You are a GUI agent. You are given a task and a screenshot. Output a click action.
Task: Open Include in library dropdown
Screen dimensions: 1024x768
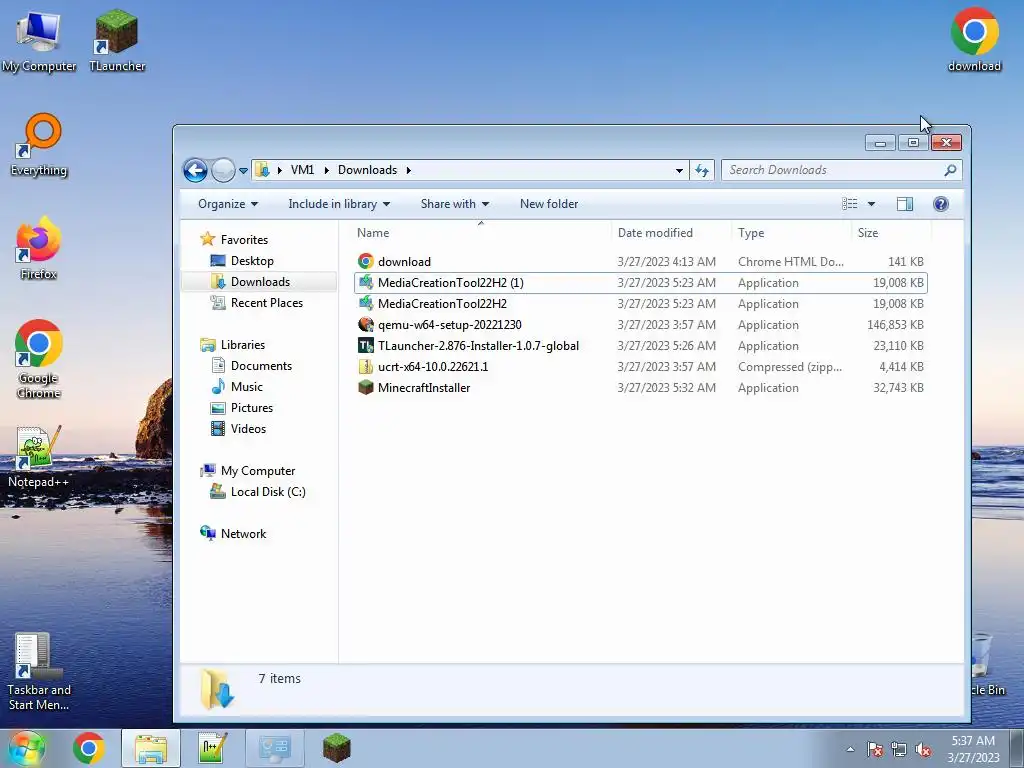pyautogui.click(x=339, y=204)
